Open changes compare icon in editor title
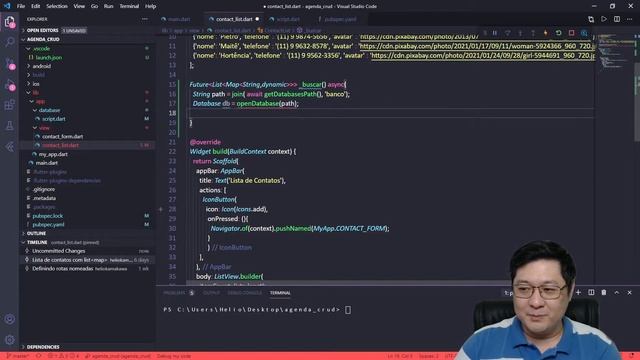 pyautogui.click(x=591, y=19)
